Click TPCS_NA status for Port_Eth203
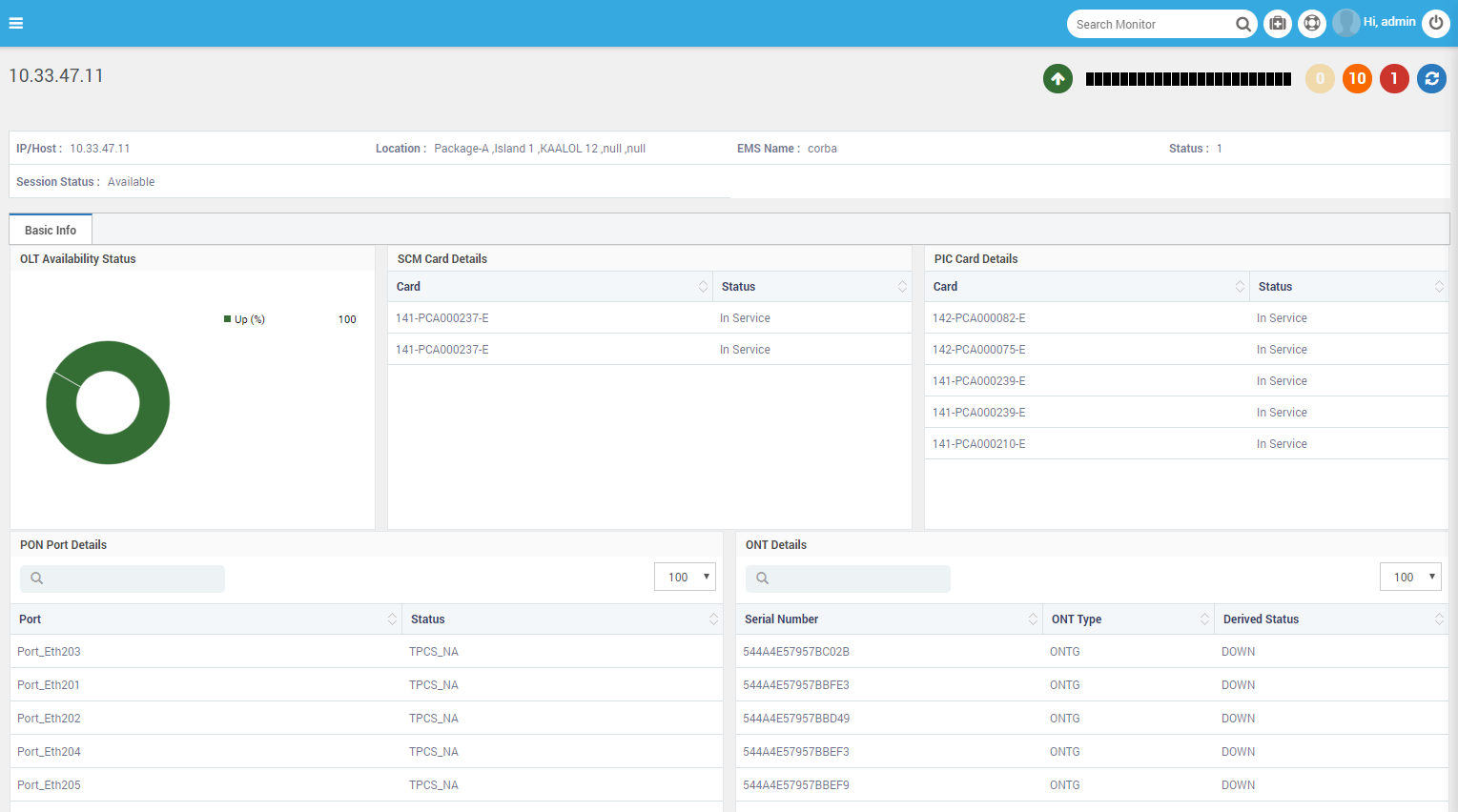Image resolution: width=1458 pixels, height=812 pixels. (x=434, y=652)
